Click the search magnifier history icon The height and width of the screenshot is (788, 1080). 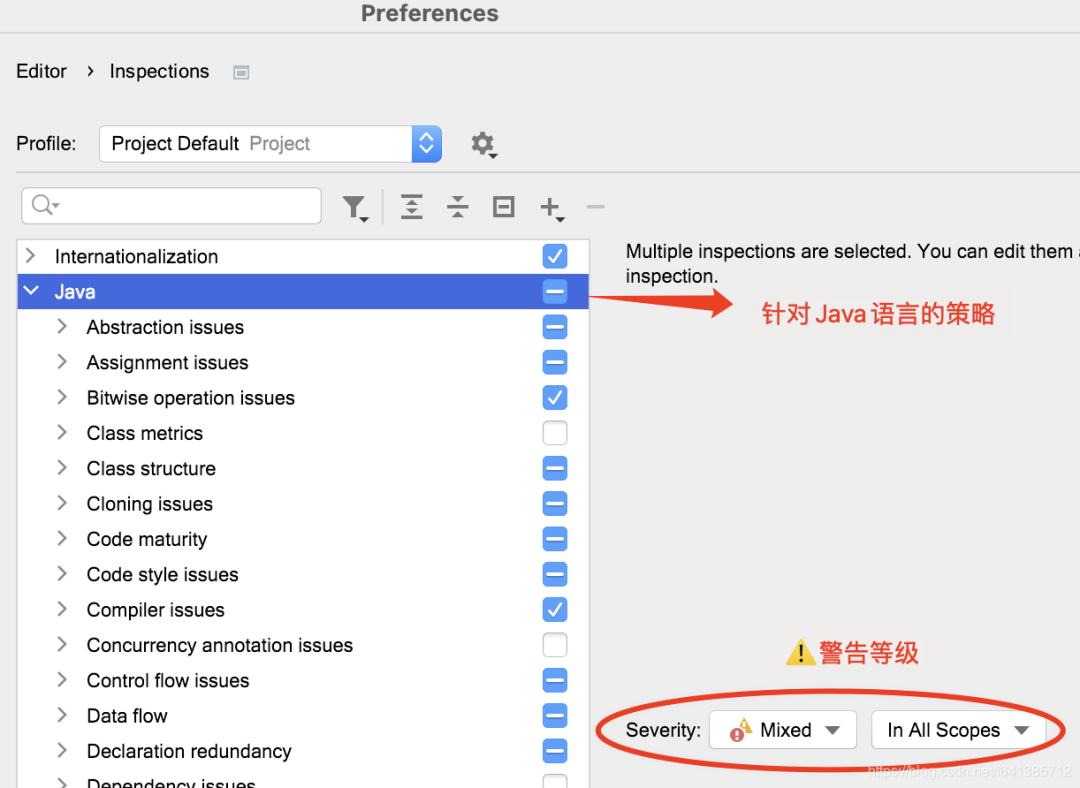(x=45, y=205)
